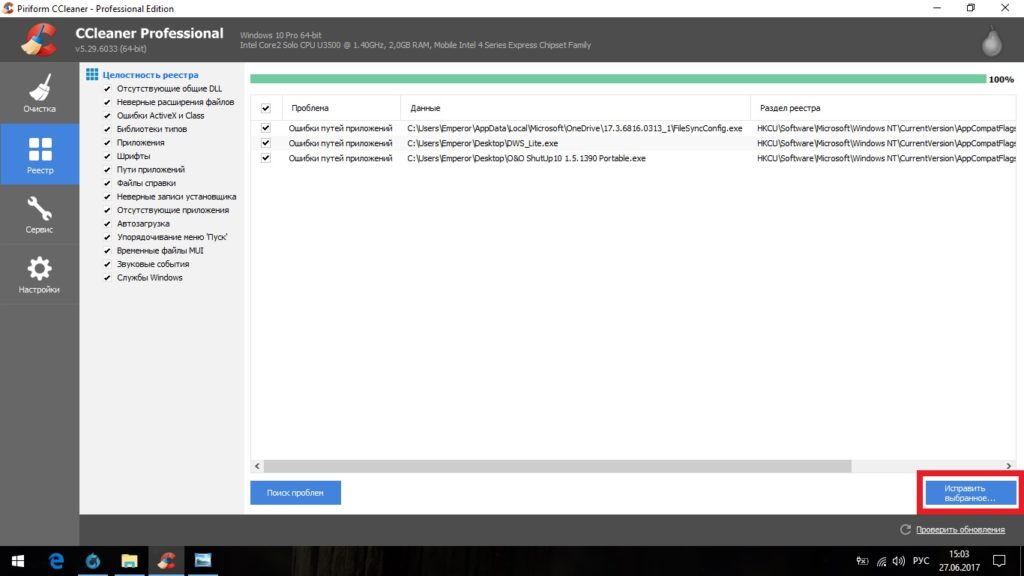
Task: Sort by the Проблема column header
Action: (x=341, y=108)
